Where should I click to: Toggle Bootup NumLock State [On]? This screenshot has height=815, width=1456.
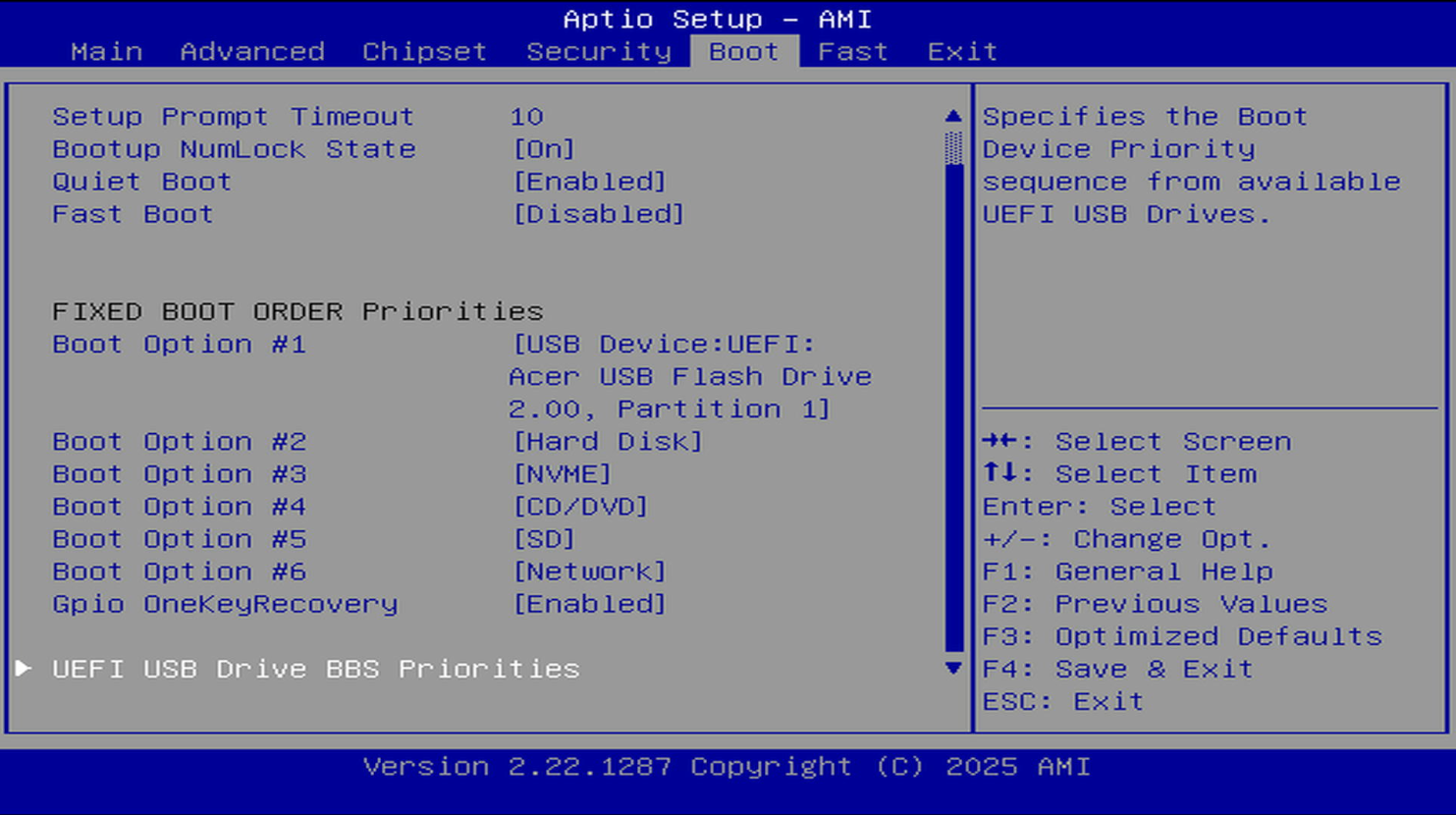545,149
